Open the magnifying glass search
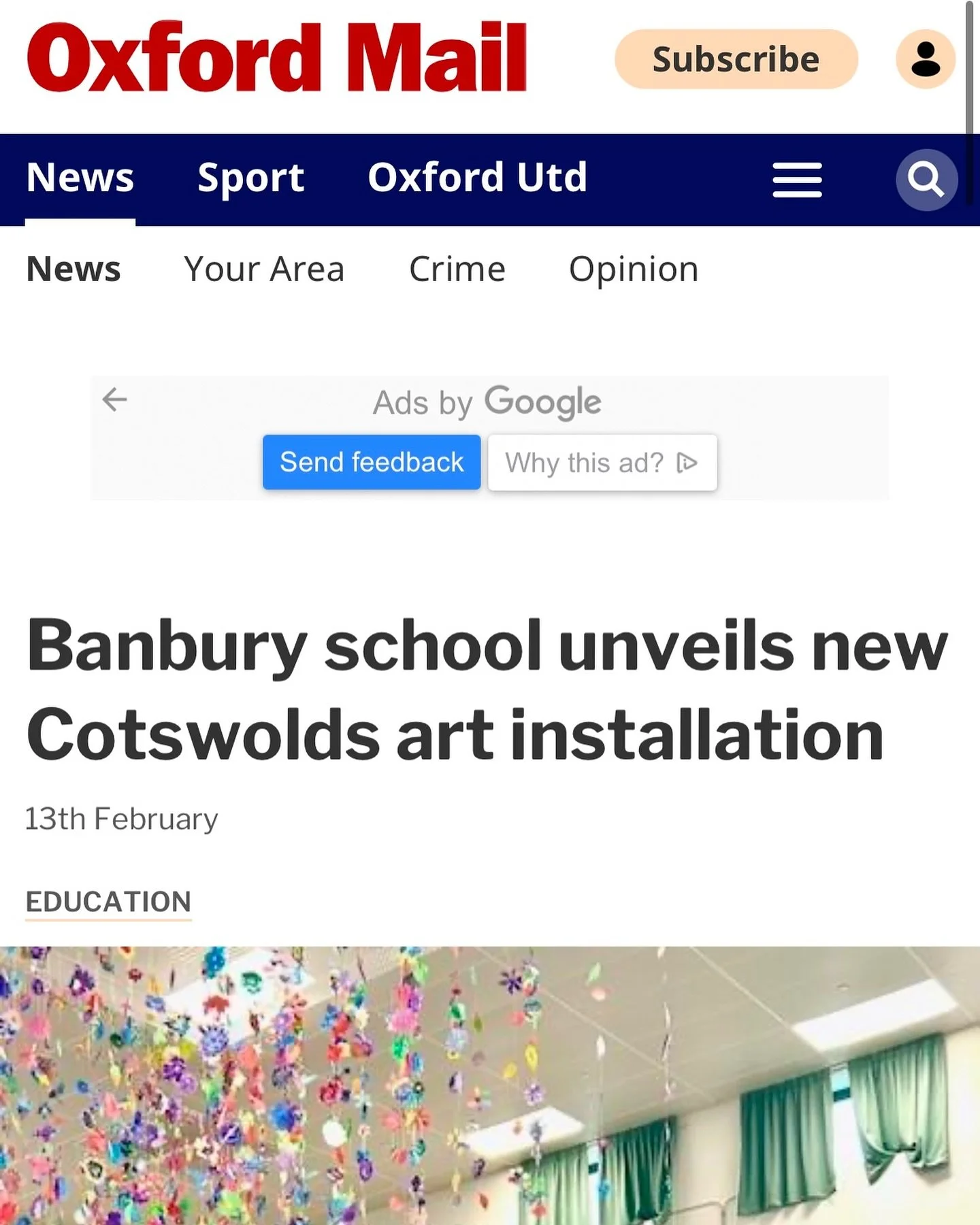Screen dimensions: 980x1225 (x=926, y=180)
